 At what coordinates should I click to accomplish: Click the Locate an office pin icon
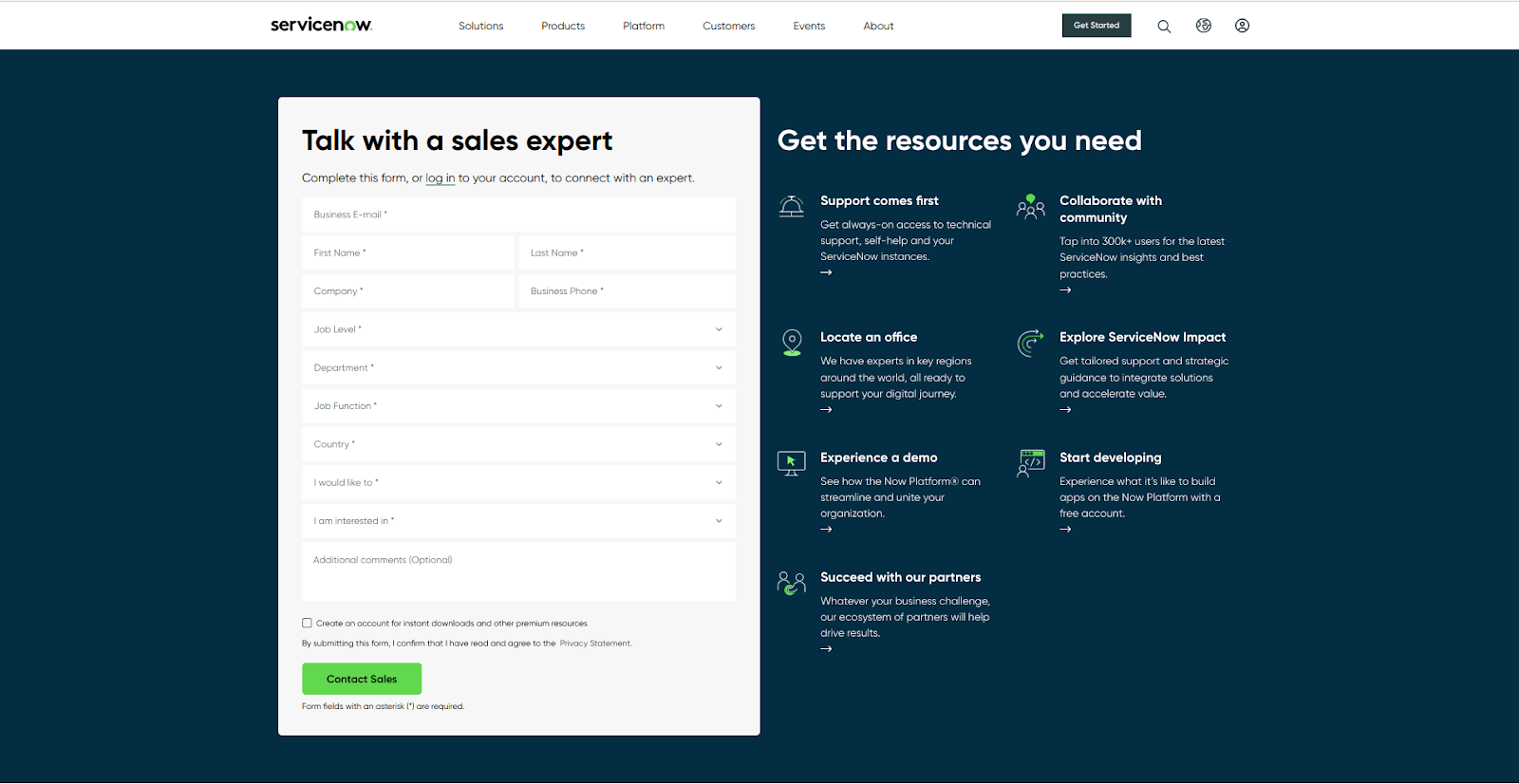[792, 343]
